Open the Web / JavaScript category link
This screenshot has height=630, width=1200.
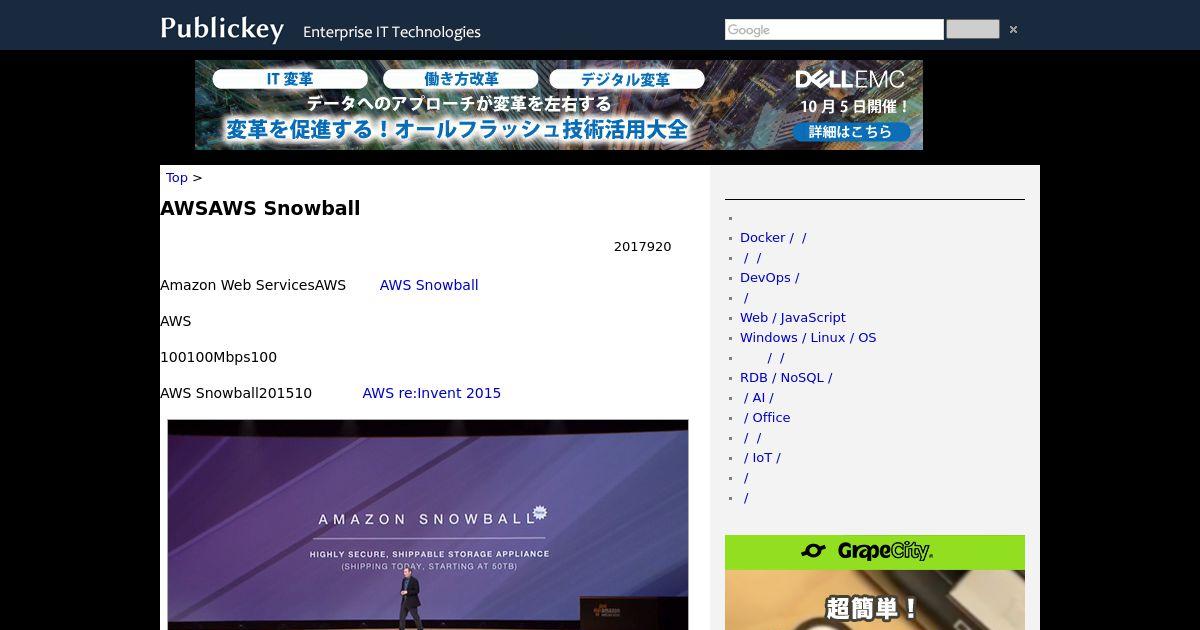tap(793, 317)
